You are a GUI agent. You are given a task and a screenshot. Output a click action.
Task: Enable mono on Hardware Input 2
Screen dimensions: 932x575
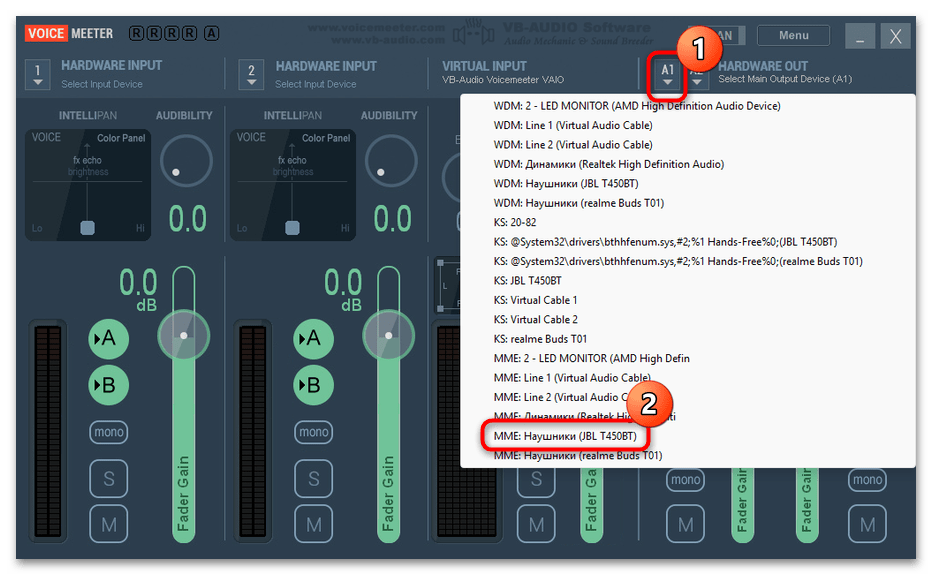313,432
